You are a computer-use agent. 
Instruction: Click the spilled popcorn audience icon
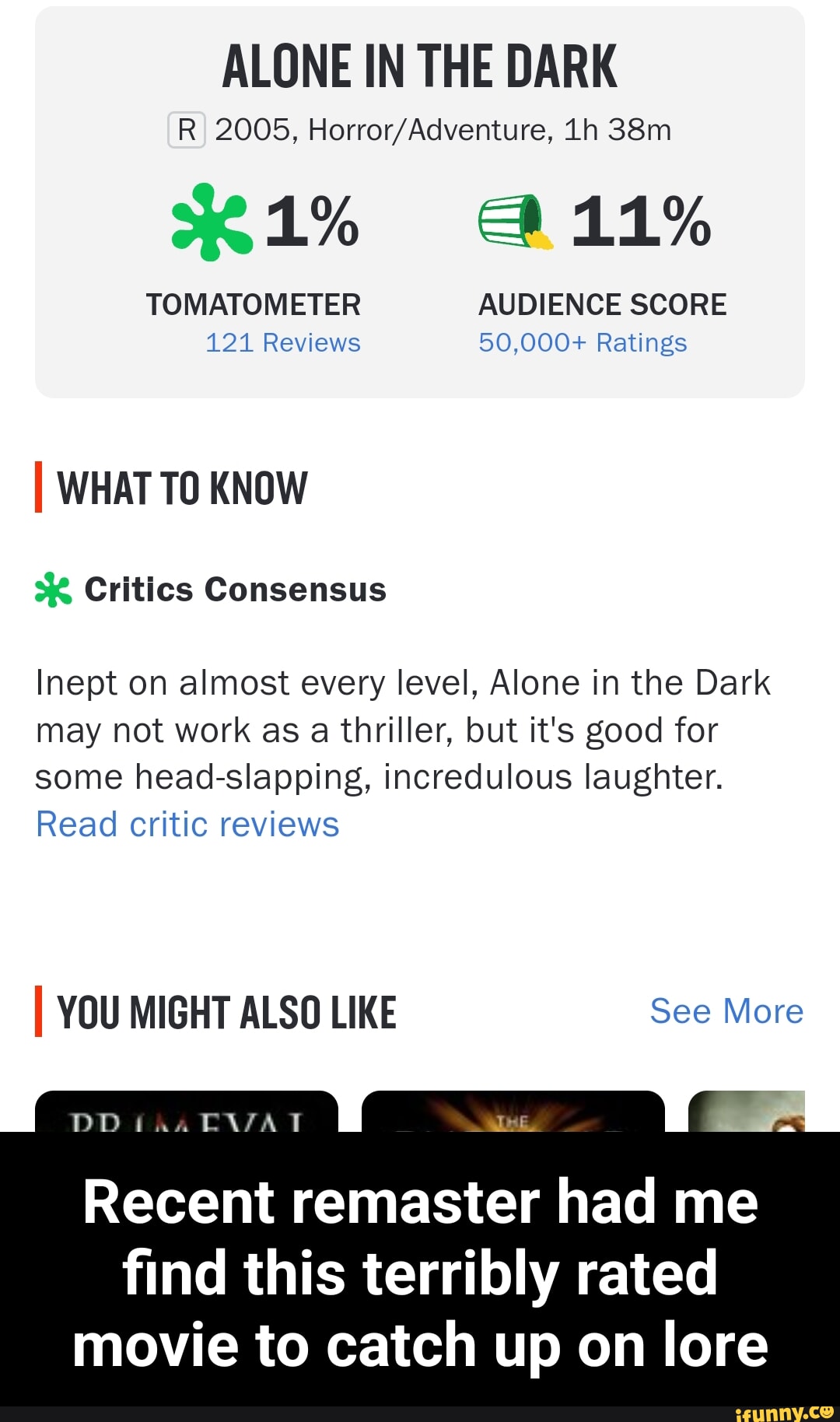pos(516,222)
